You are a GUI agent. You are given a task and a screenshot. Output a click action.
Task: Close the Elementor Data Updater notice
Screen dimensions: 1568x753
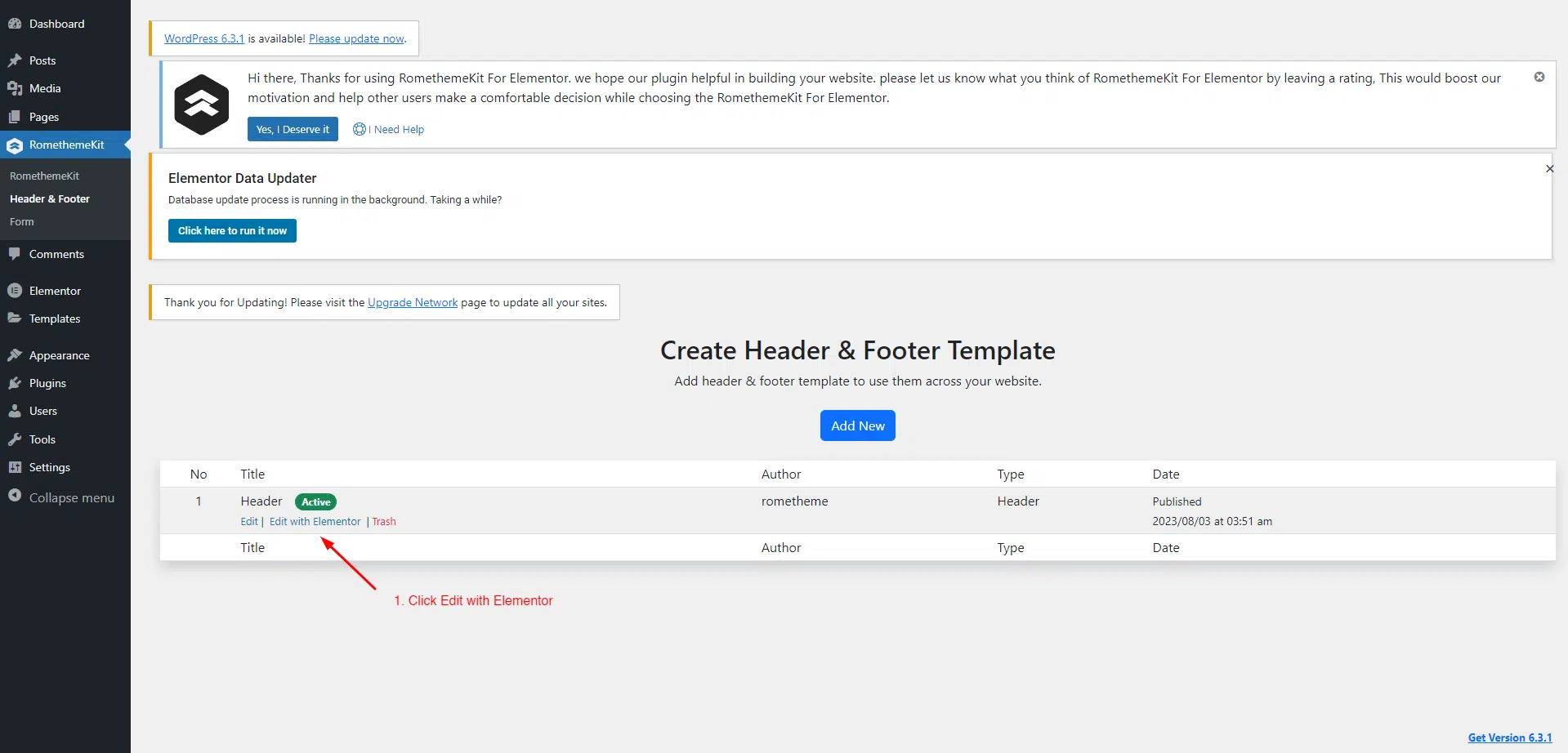tap(1549, 168)
